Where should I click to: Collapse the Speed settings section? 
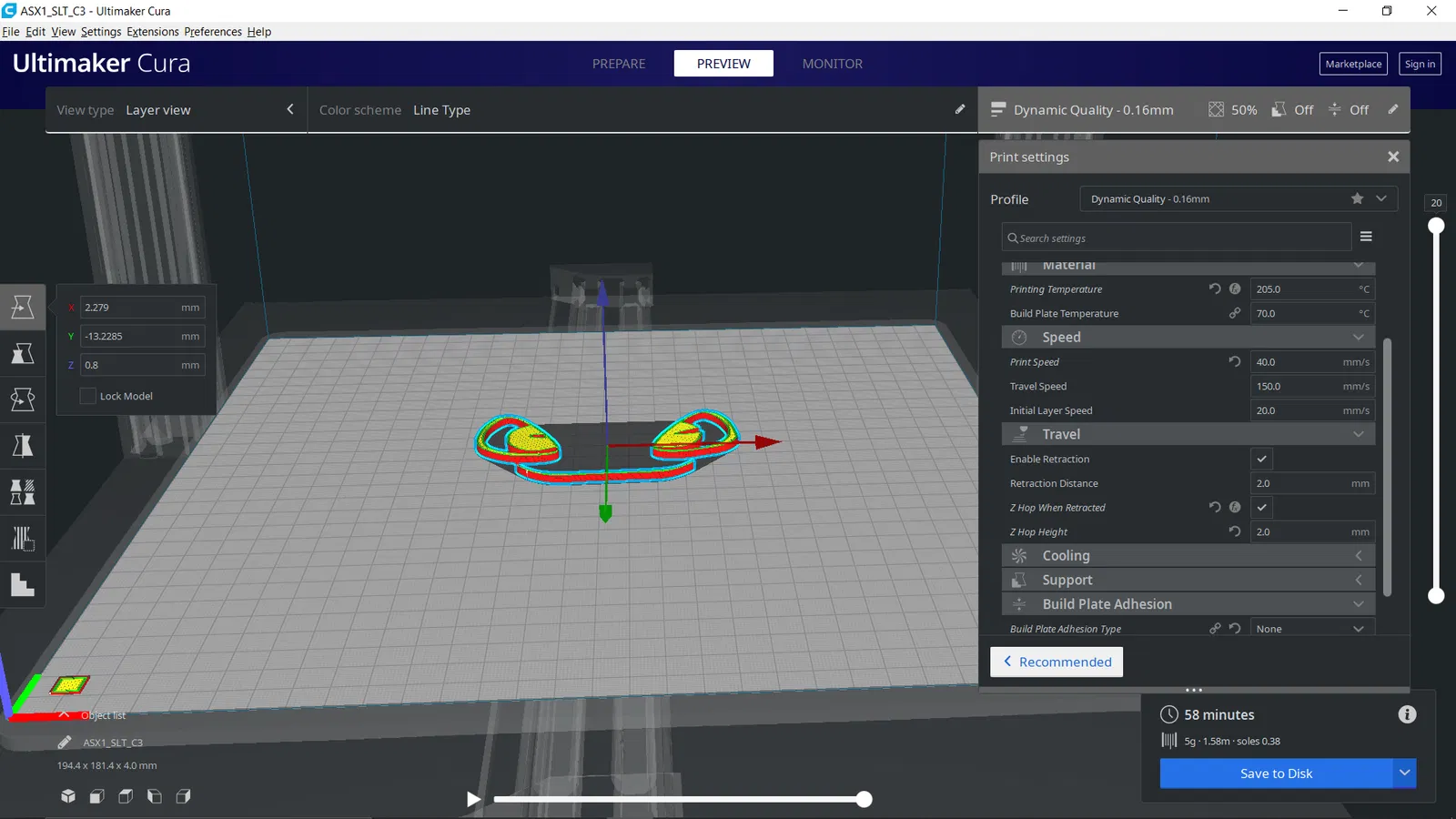click(x=1188, y=337)
